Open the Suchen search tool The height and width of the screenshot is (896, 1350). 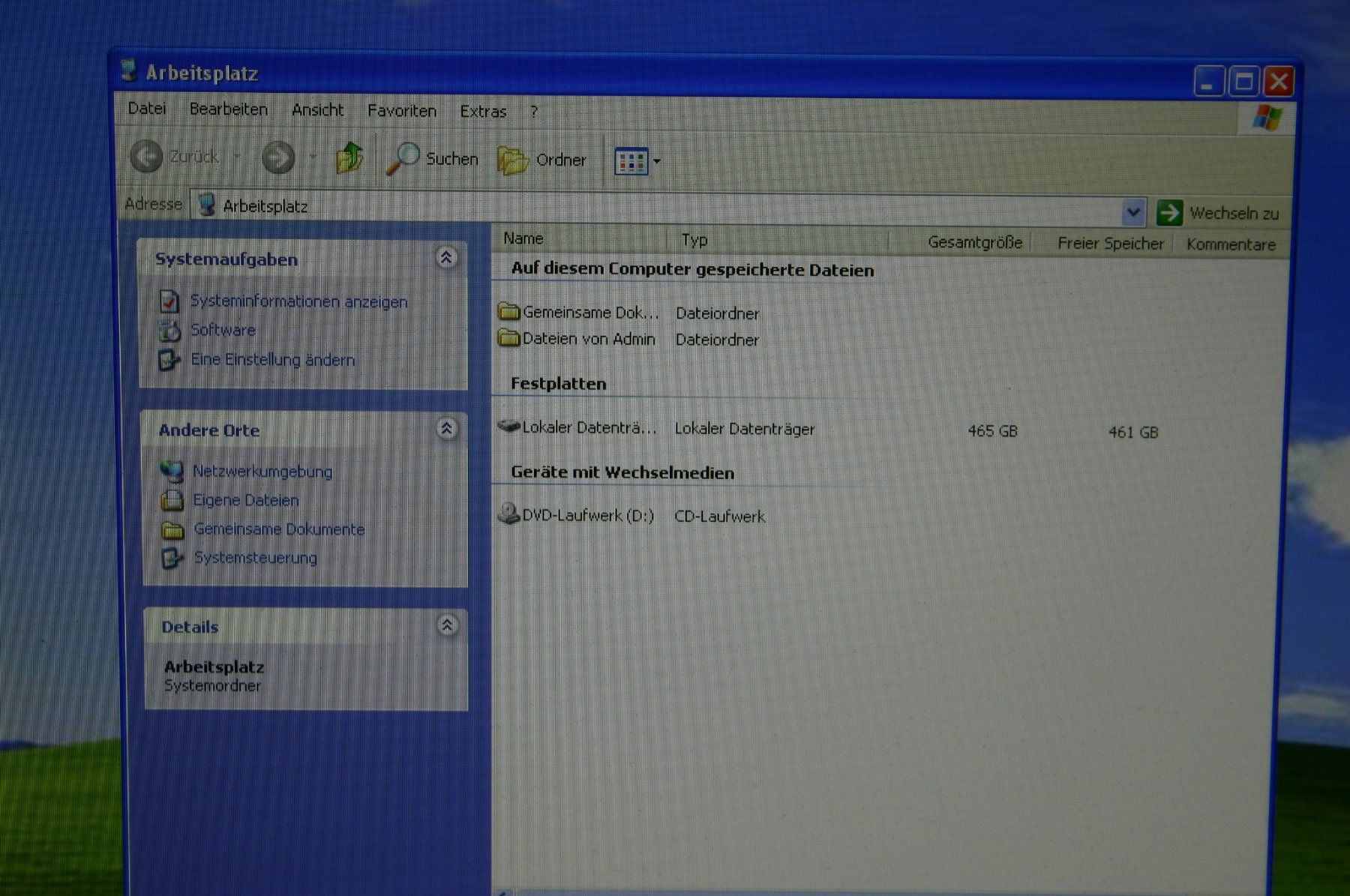[432, 158]
